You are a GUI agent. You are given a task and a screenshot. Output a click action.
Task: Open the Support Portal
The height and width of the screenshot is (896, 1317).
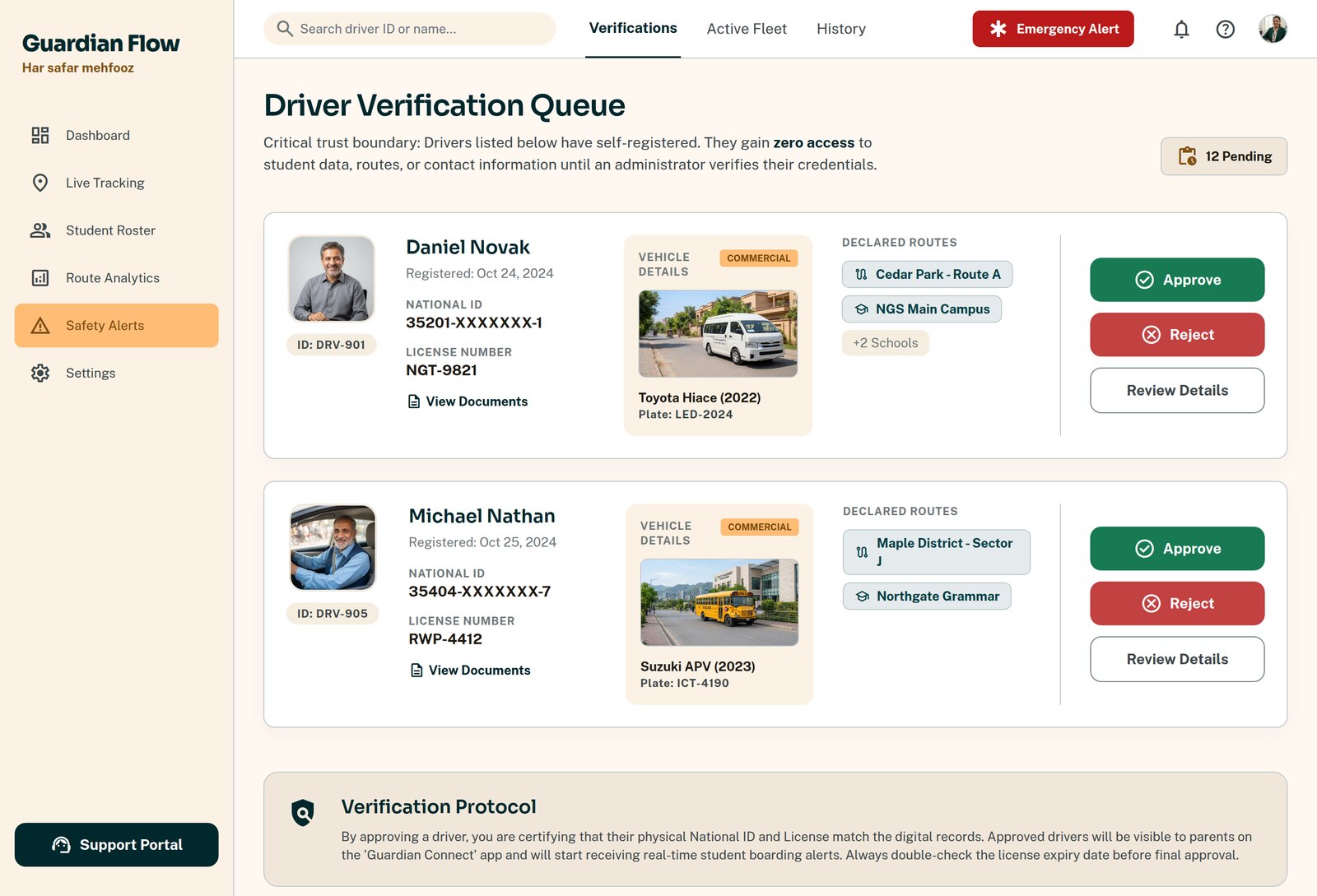pyautogui.click(x=116, y=845)
